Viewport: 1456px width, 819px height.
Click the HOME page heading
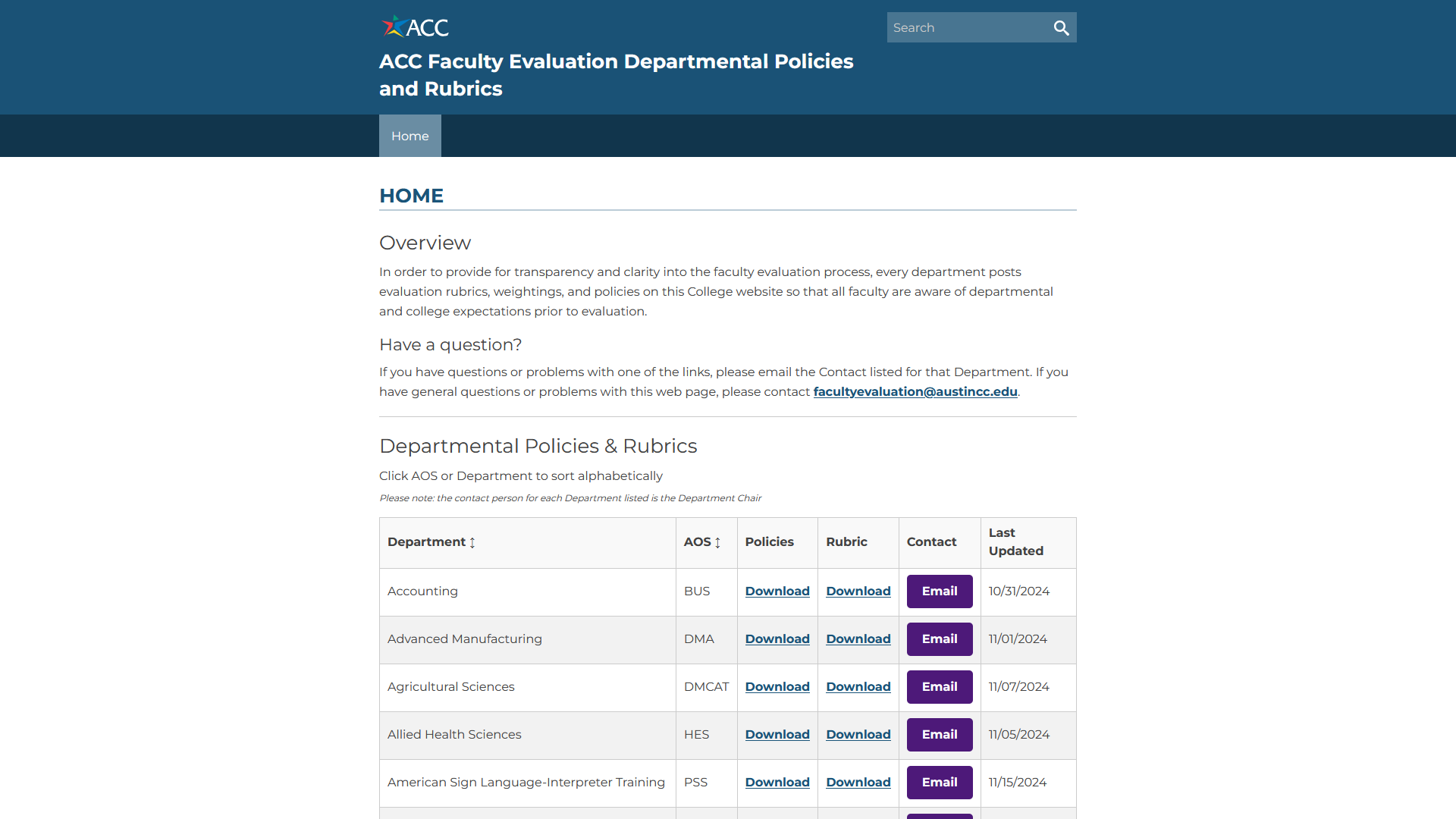click(x=411, y=196)
